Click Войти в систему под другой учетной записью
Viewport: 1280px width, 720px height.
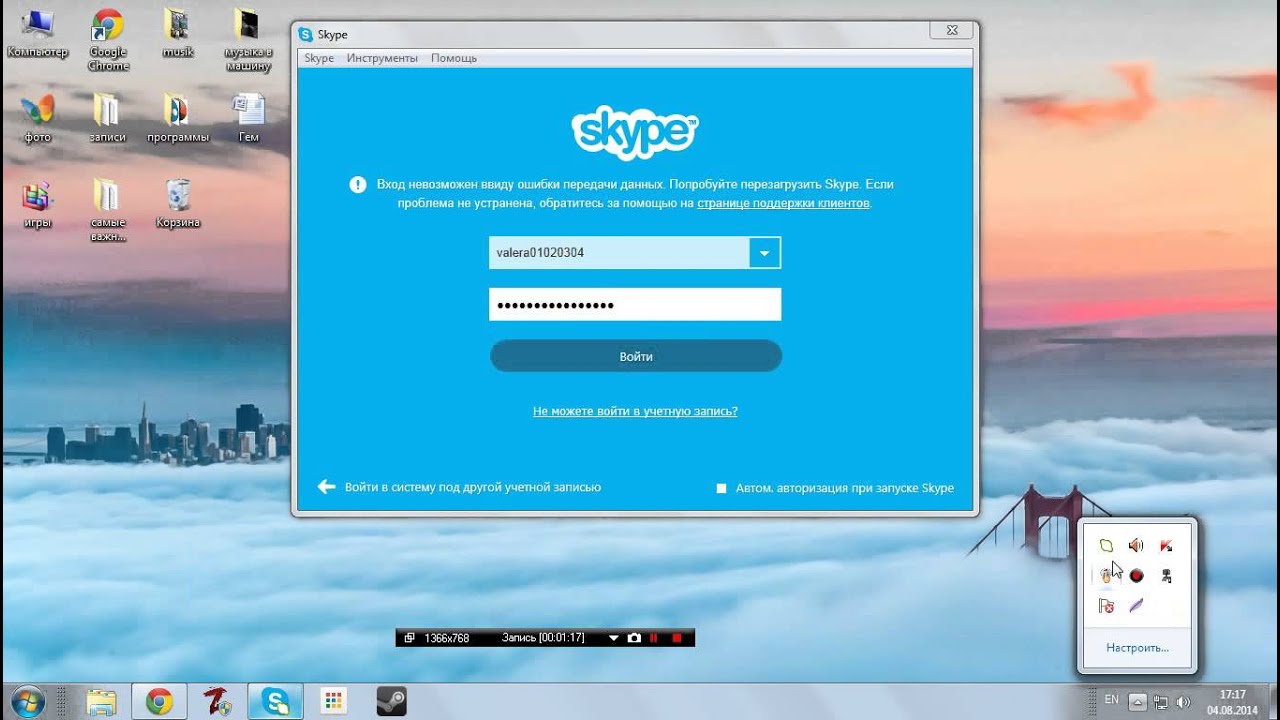460,487
